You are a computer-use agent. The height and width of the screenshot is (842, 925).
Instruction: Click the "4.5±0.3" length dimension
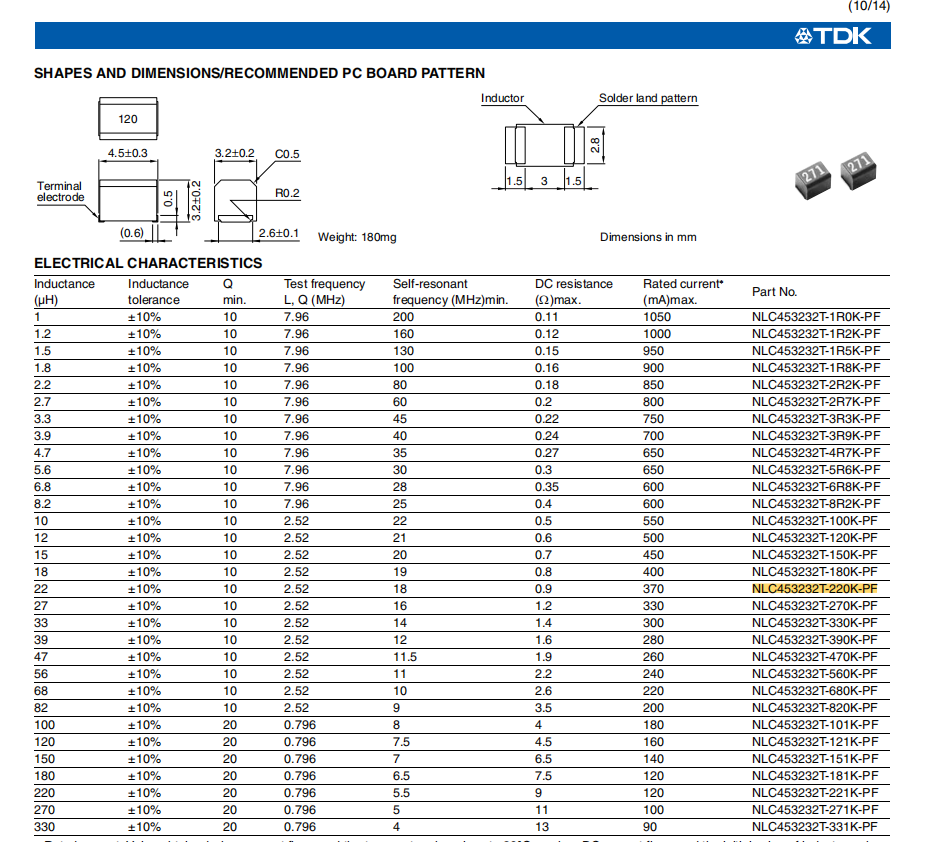click(127, 153)
